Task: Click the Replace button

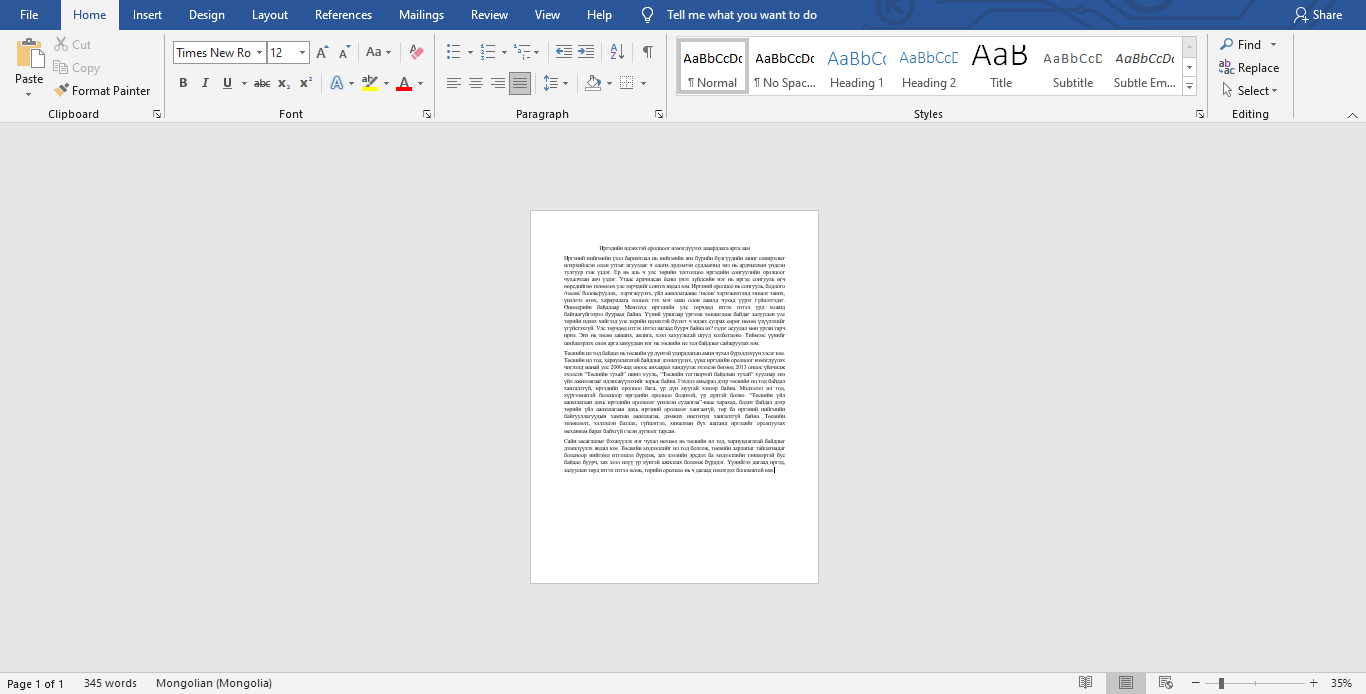Action: tap(1249, 68)
